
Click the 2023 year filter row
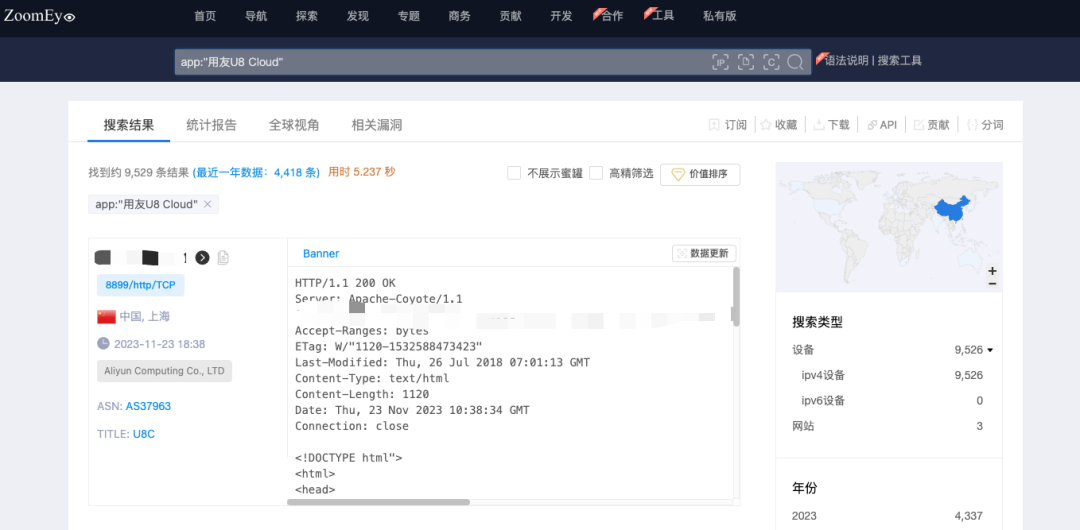coord(889,516)
